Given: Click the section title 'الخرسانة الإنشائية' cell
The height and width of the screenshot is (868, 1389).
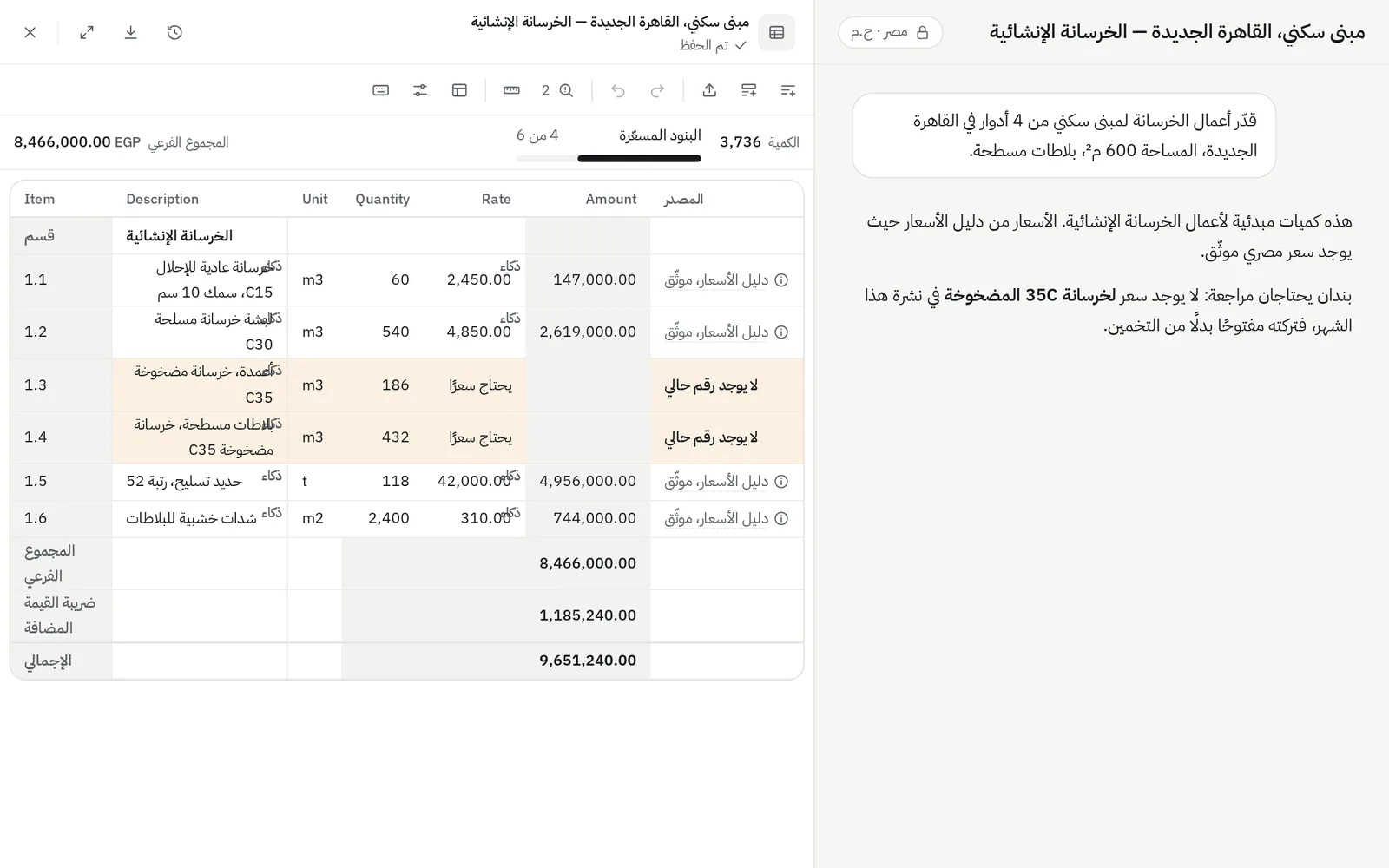Looking at the screenshot, I should [200, 236].
